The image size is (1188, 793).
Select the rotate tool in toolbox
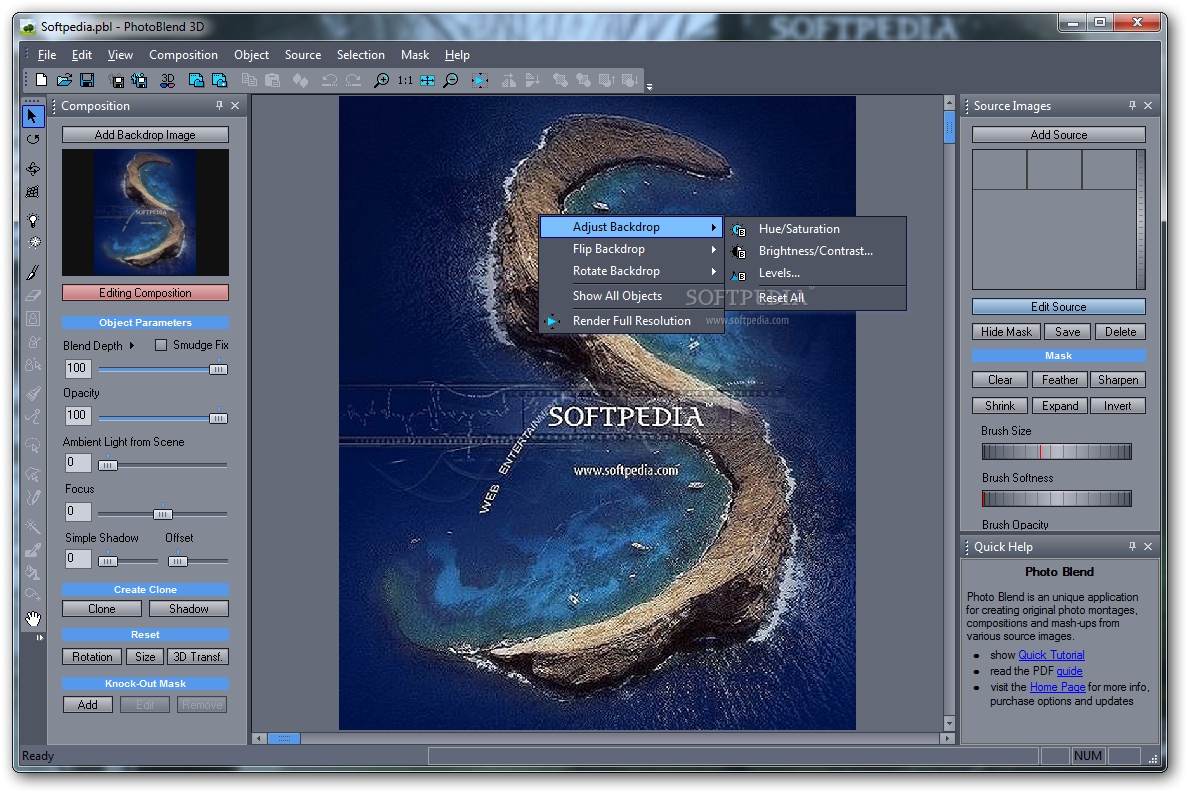33,139
